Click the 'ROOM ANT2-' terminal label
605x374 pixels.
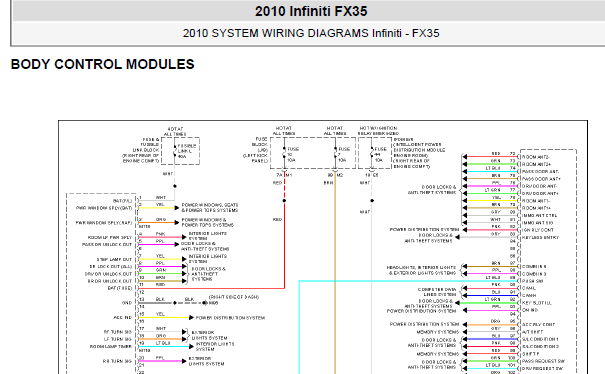536,157
